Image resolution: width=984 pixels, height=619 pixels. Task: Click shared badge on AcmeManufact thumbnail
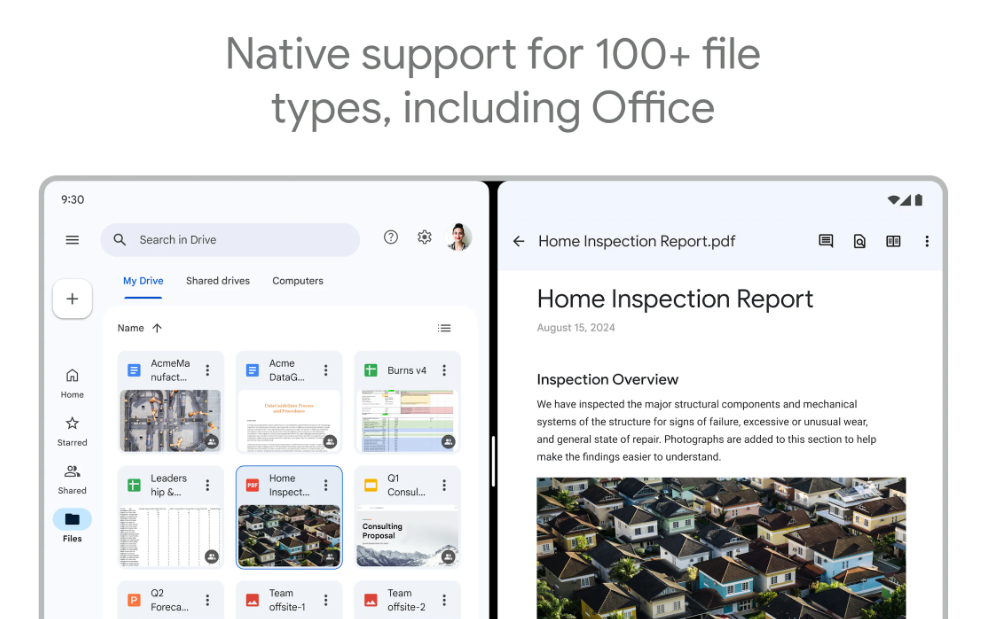pyautogui.click(x=212, y=442)
